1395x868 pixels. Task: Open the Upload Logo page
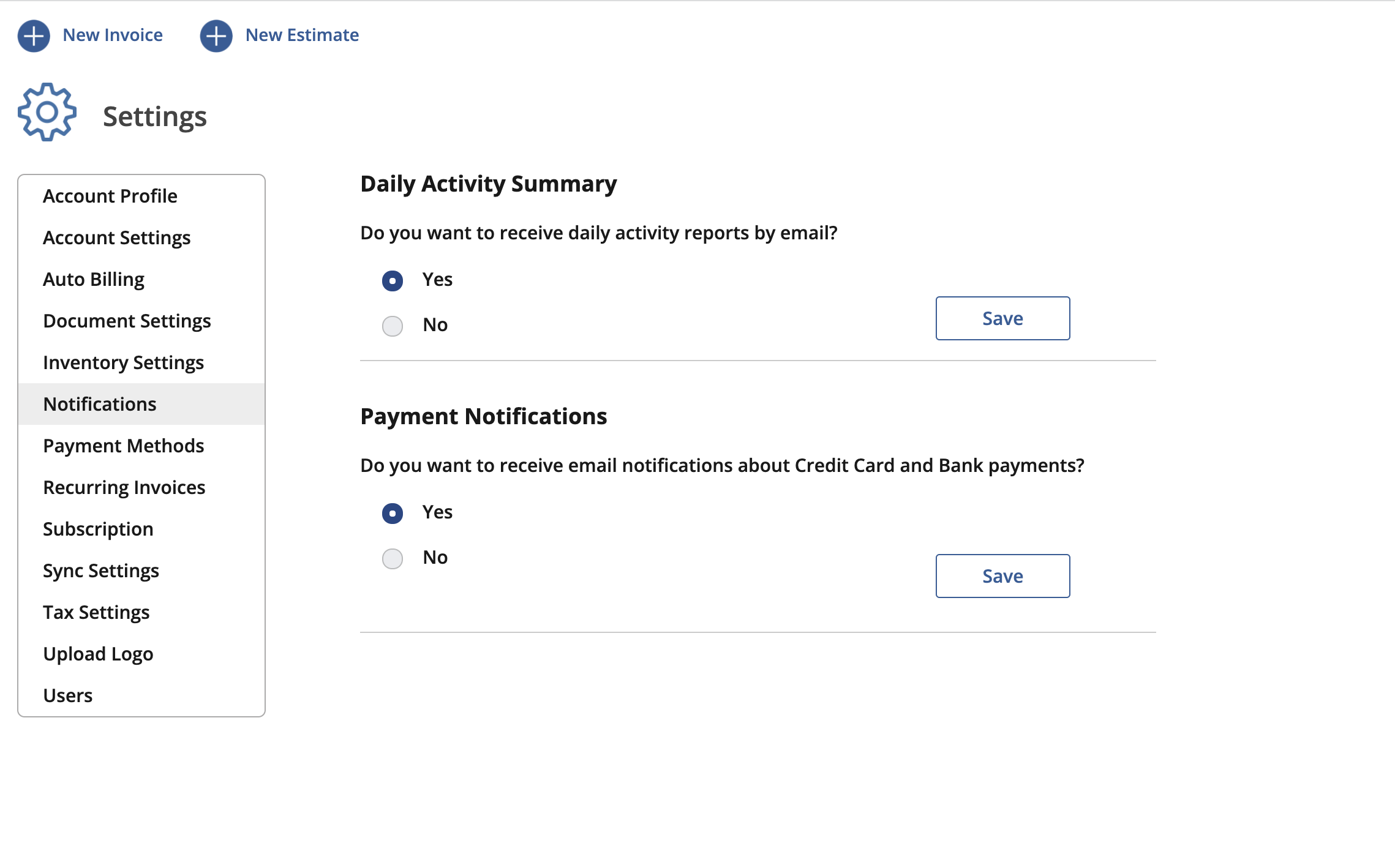coord(99,654)
